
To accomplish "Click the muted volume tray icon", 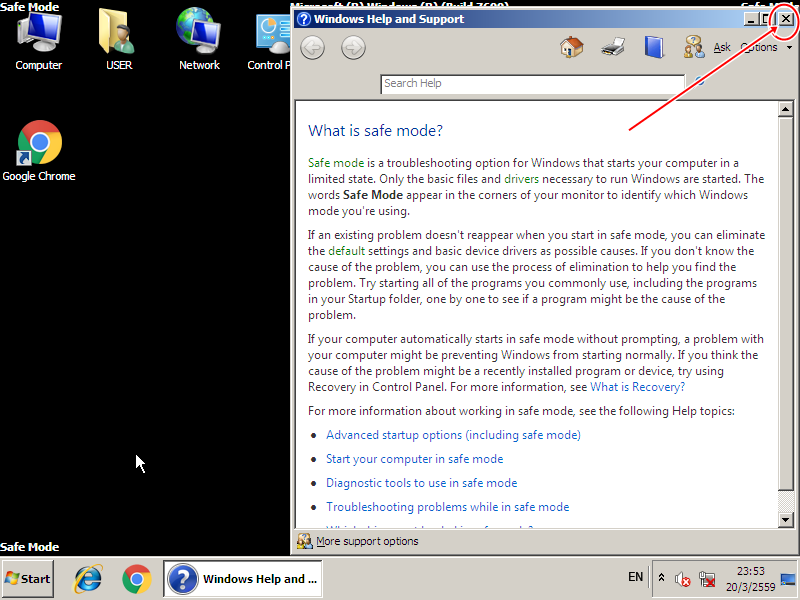I will [682, 579].
